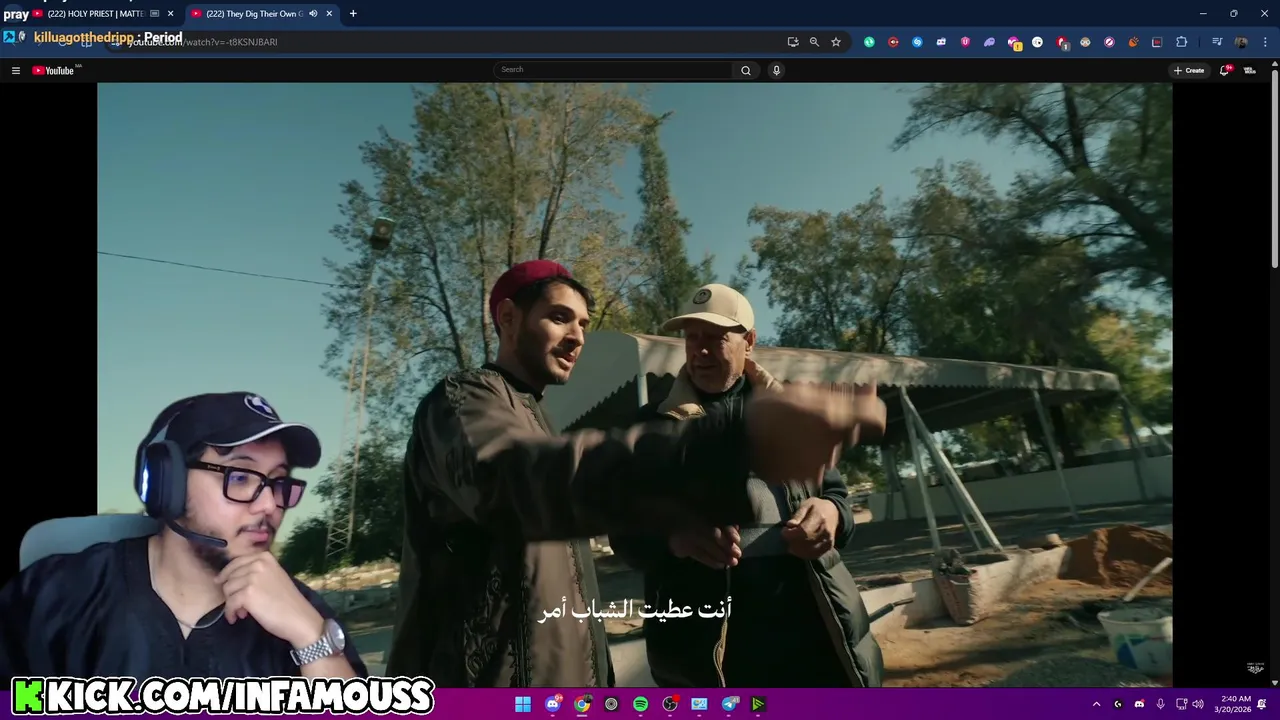Open the Windows Start menu
The width and height of the screenshot is (1280, 720).
[523, 704]
